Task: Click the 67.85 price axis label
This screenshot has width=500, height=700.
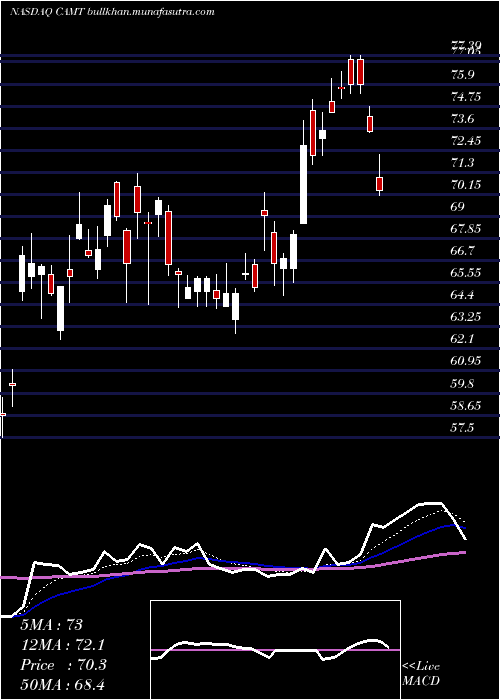Action: (x=466, y=229)
